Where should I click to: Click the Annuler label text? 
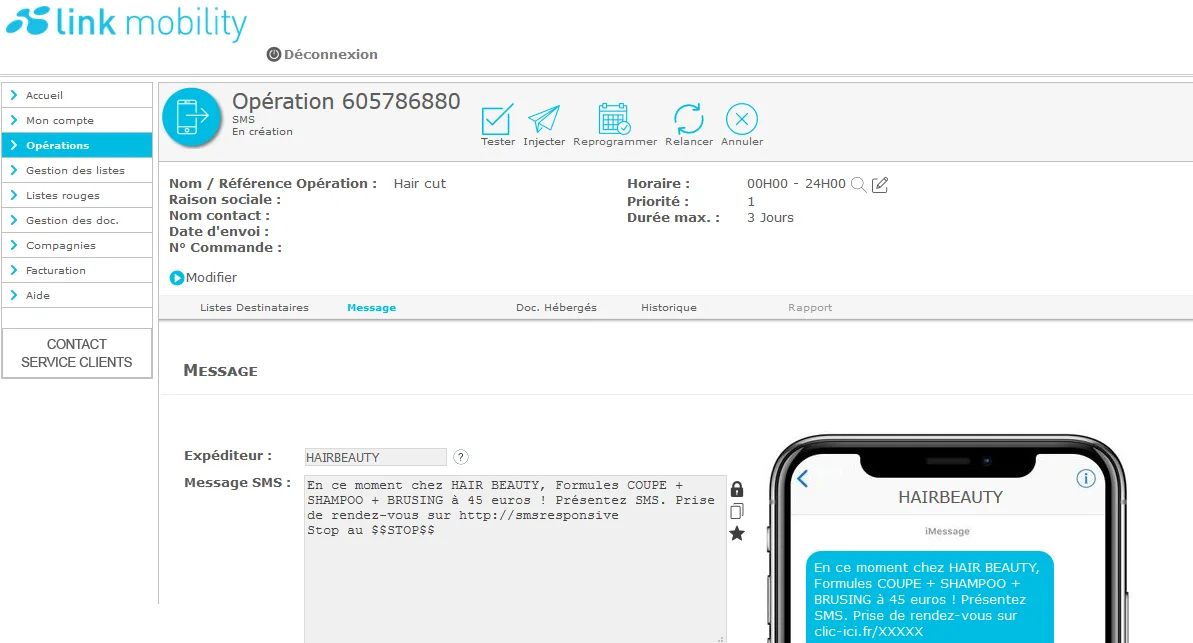coord(742,142)
